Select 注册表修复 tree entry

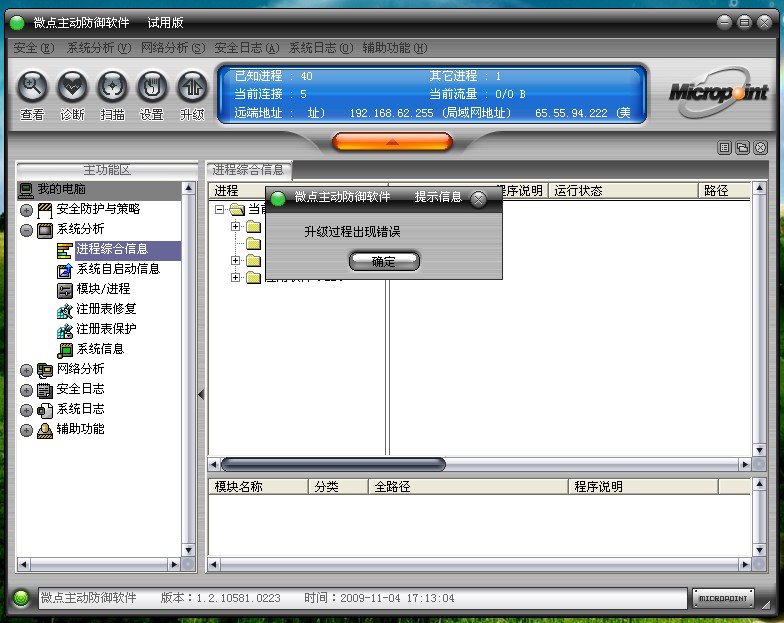pos(106,309)
